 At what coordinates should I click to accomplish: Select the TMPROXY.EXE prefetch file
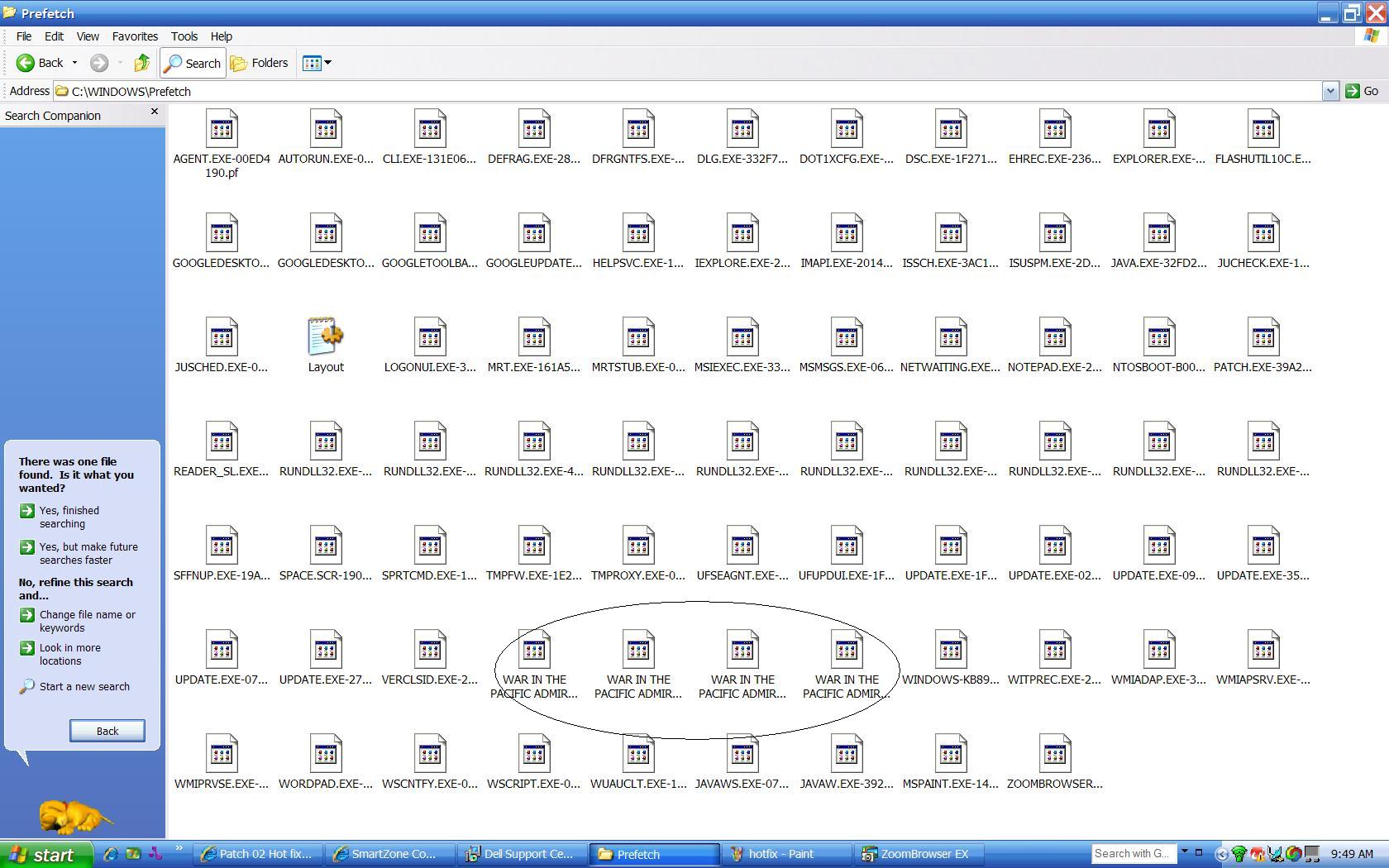tap(638, 555)
